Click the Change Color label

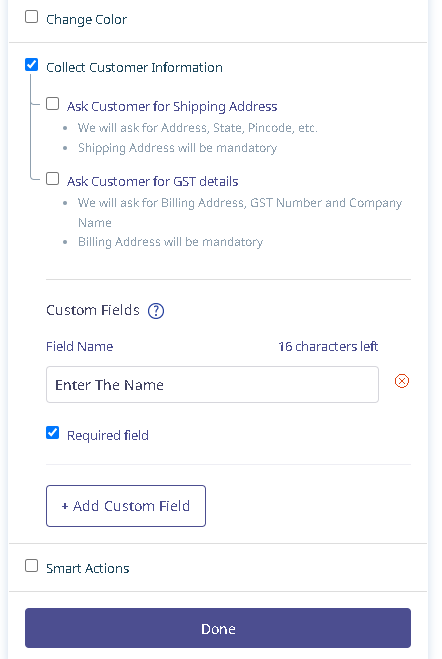coord(87,20)
